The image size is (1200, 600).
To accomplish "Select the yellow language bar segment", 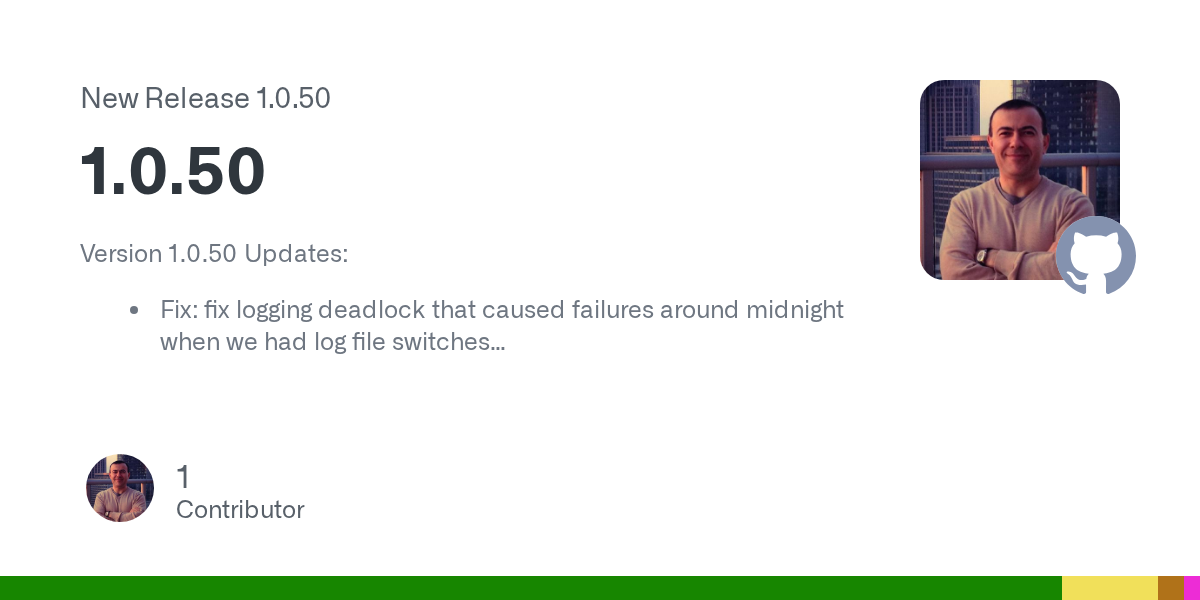I will pos(1109,588).
